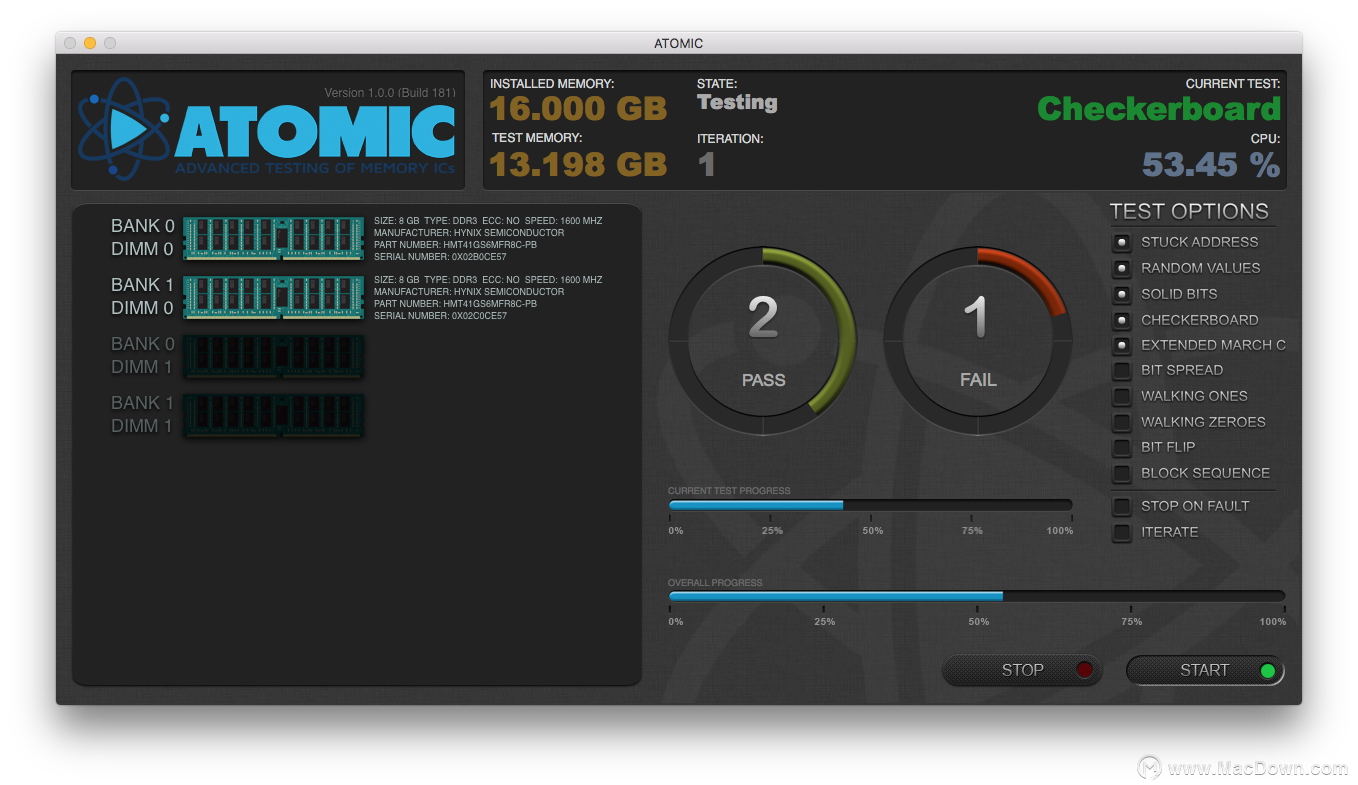
Task: Click the 16.000 GB installed memory value
Action: click(578, 108)
